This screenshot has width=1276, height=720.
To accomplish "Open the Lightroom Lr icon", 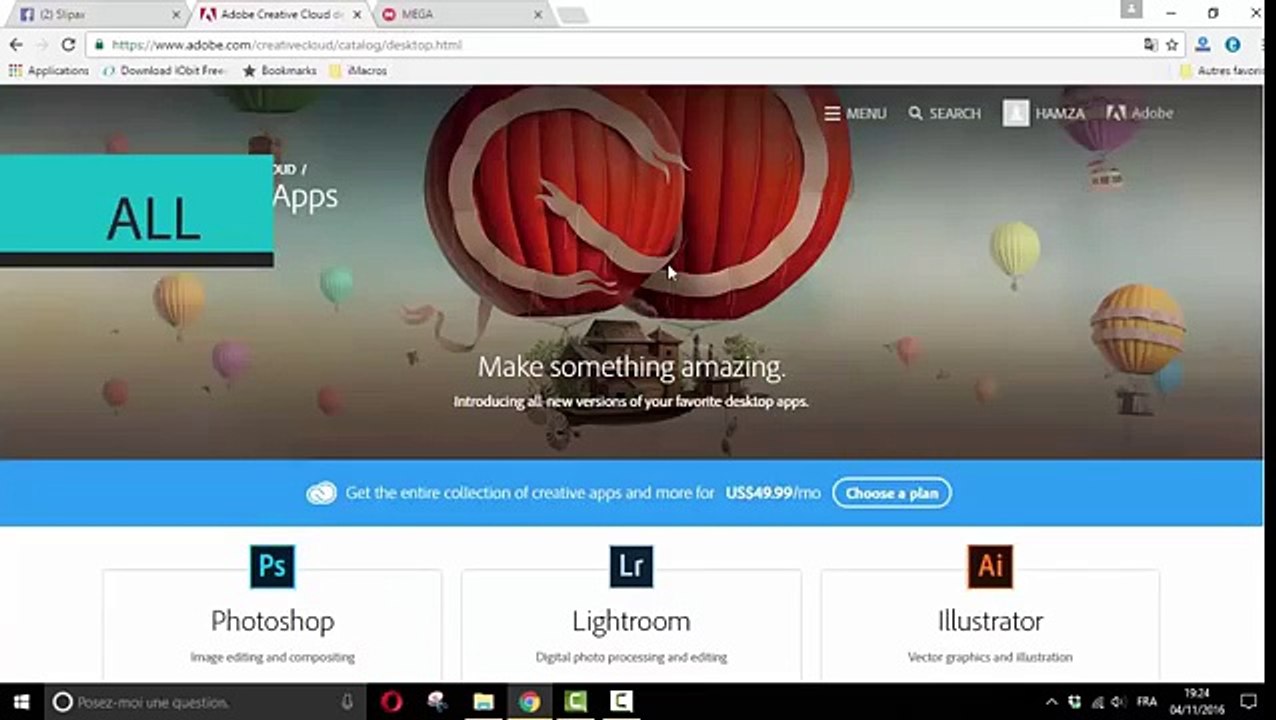I will [631, 566].
